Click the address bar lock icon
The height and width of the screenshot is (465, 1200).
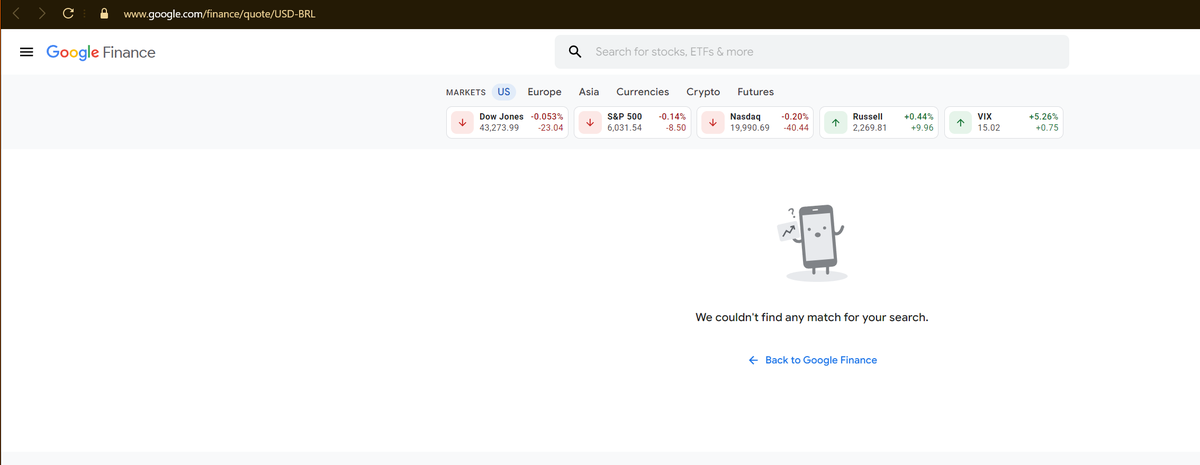point(103,14)
